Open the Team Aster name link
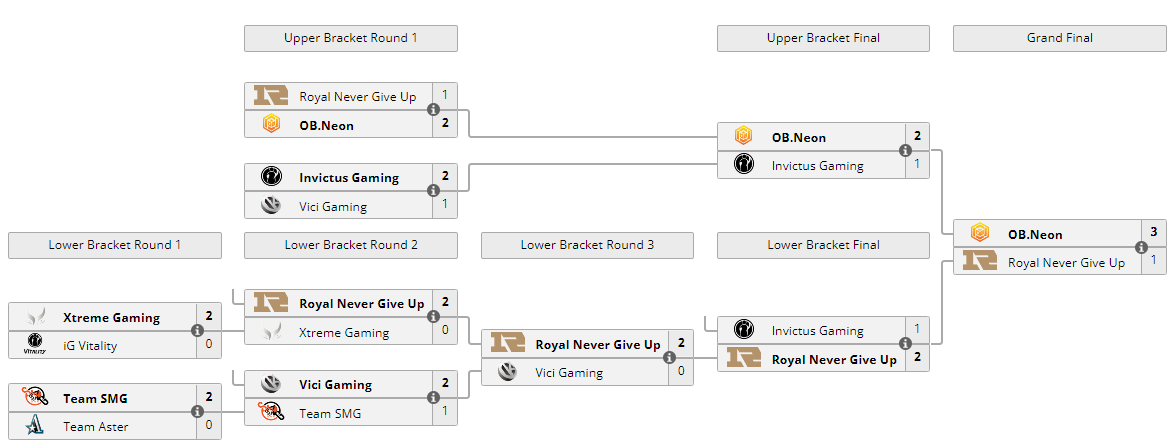Screen dimensions: 1173x444 coord(95,426)
